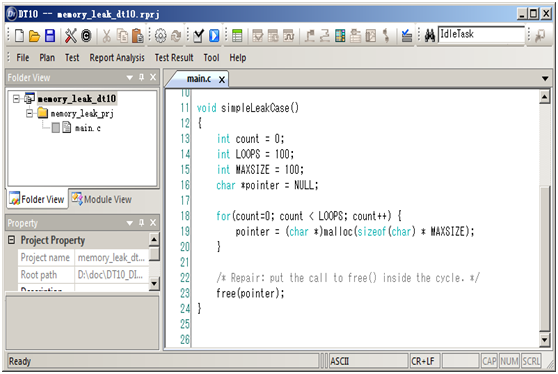
Task: Pin the Property panel
Action: pyautogui.click(x=142, y=223)
